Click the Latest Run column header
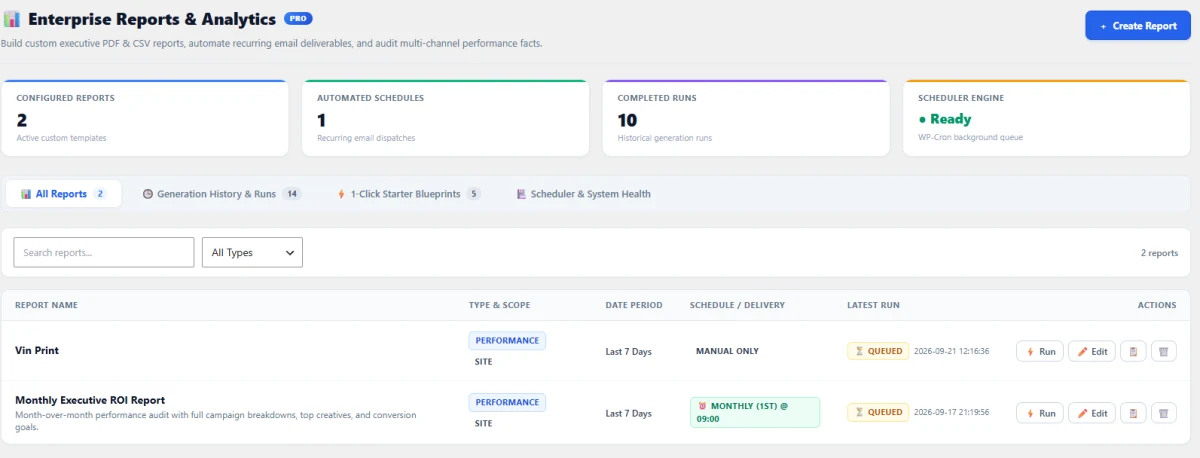Viewport: 1200px width, 458px height. pos(874,305)
